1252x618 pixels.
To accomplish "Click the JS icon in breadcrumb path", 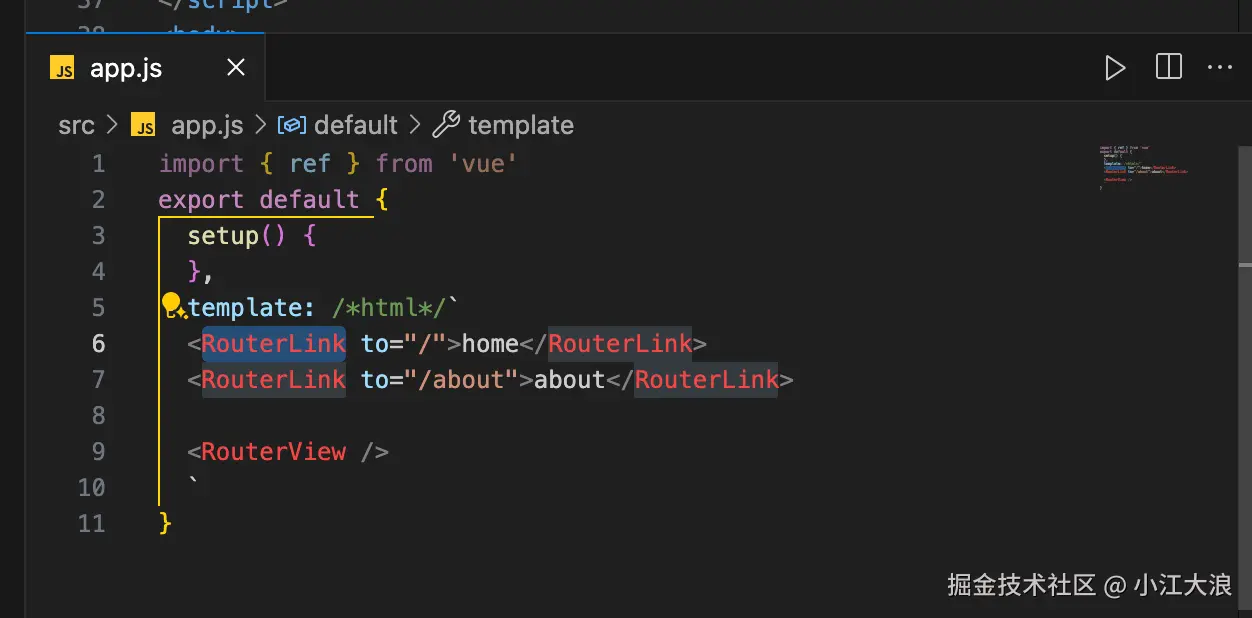I will coord(145,126).
